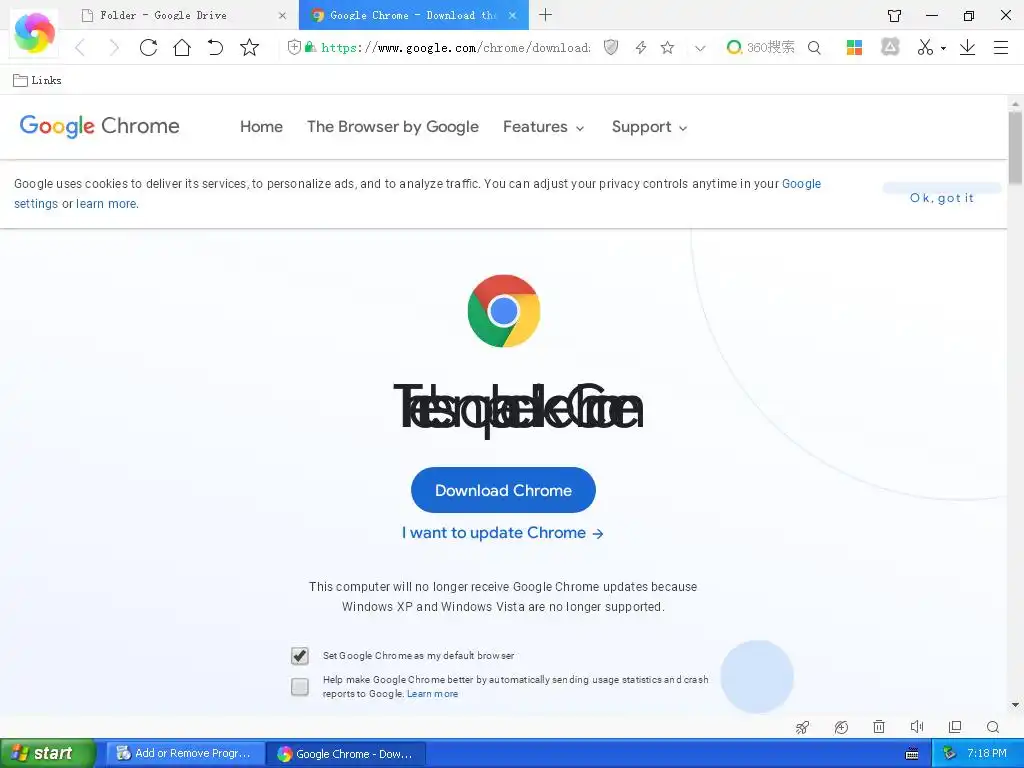Open Learn more link near usage statistics
Viewport: 1024px width, 768px height.
point(432,694)
